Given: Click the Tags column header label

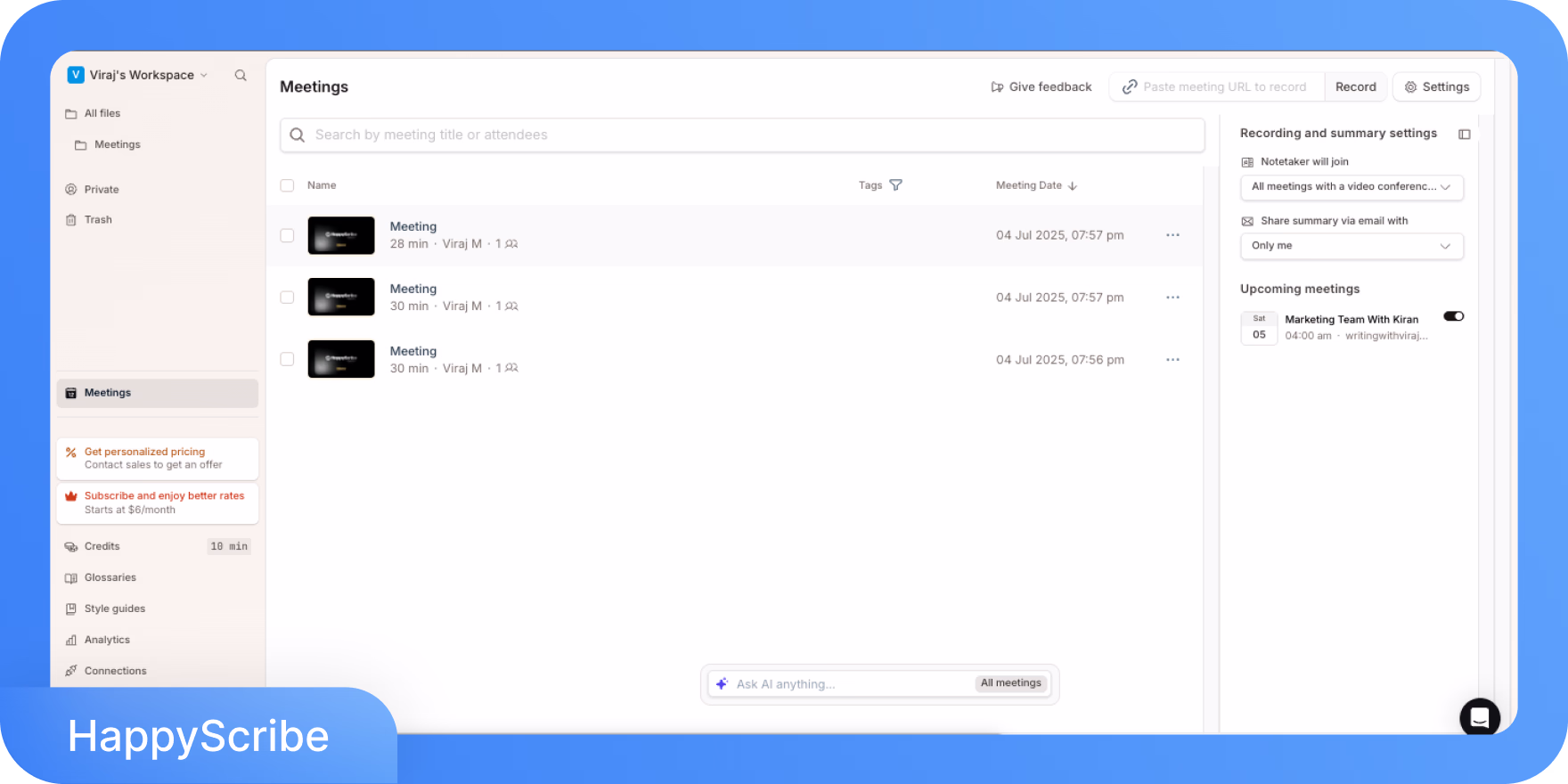Looking at the screenshot, I should [x=870, y=185].
